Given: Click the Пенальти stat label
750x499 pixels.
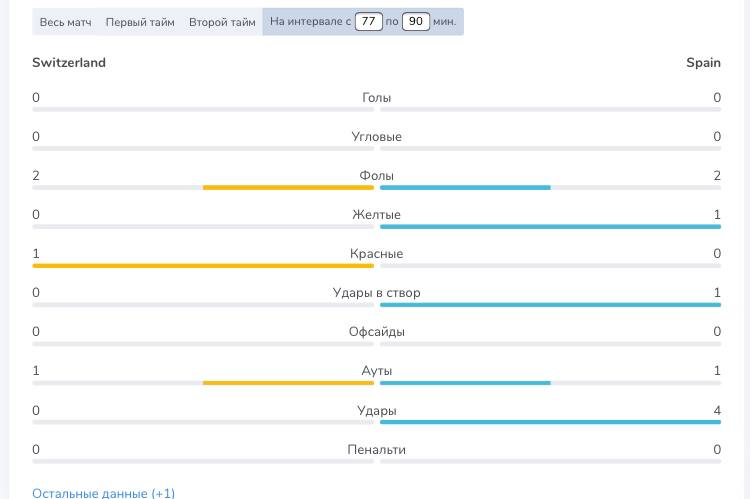Looking at the screenshot, I should coord(376,450).
